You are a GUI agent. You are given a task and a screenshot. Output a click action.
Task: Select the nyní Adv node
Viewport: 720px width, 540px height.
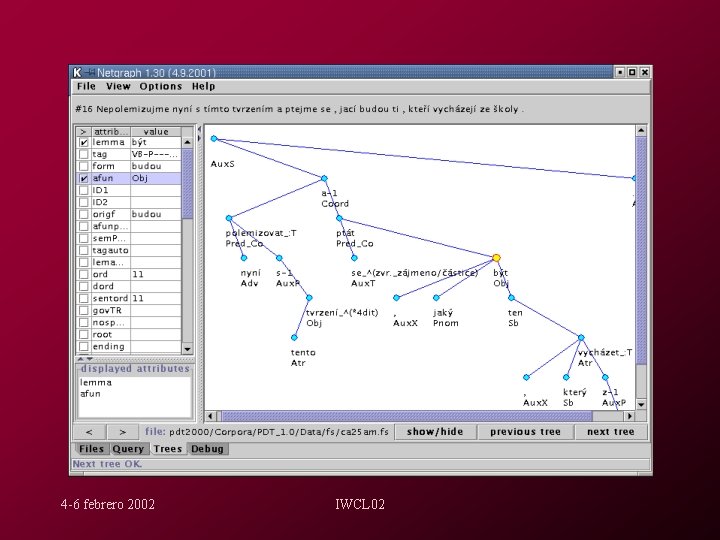point(244,258)
